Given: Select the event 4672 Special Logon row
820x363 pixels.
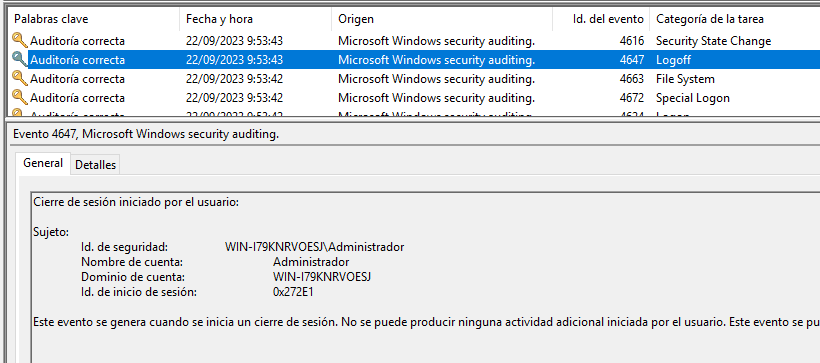Looking at the screenshot, I should (415, 98).
